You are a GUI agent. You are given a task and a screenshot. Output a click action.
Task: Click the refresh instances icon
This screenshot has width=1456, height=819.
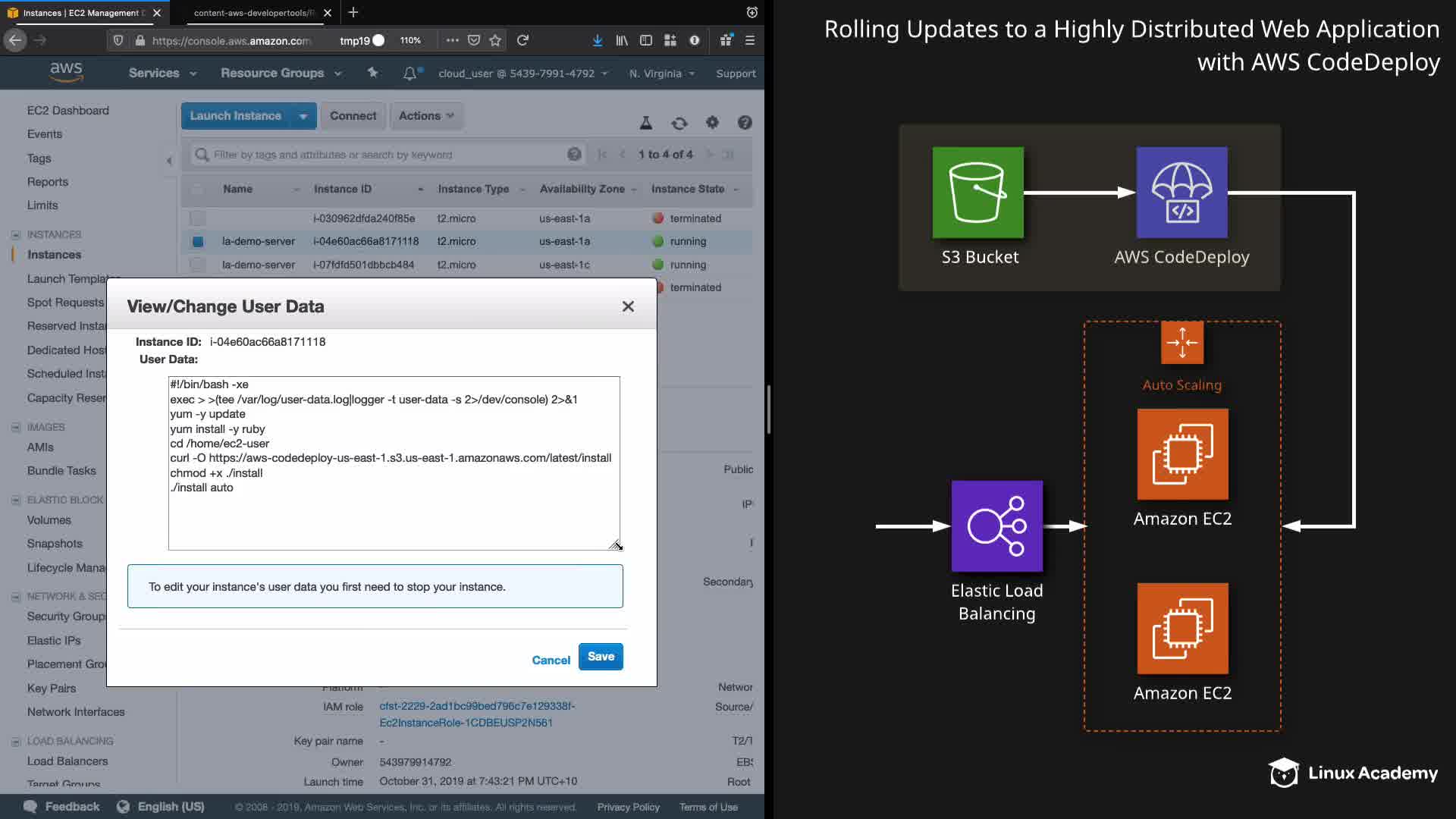click(x=679, y=123)
